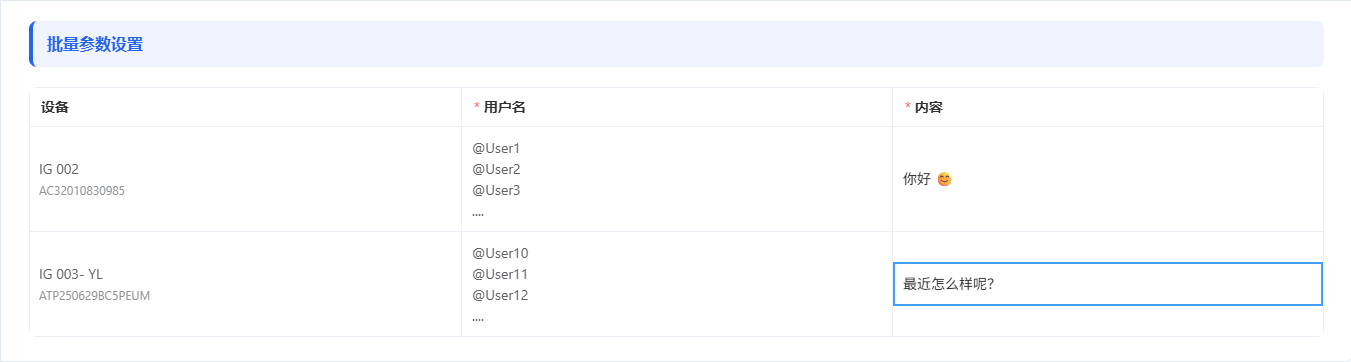Click the IG 003- YL device name
Screen dimensions: 1351x362
(x=71, y=274)
